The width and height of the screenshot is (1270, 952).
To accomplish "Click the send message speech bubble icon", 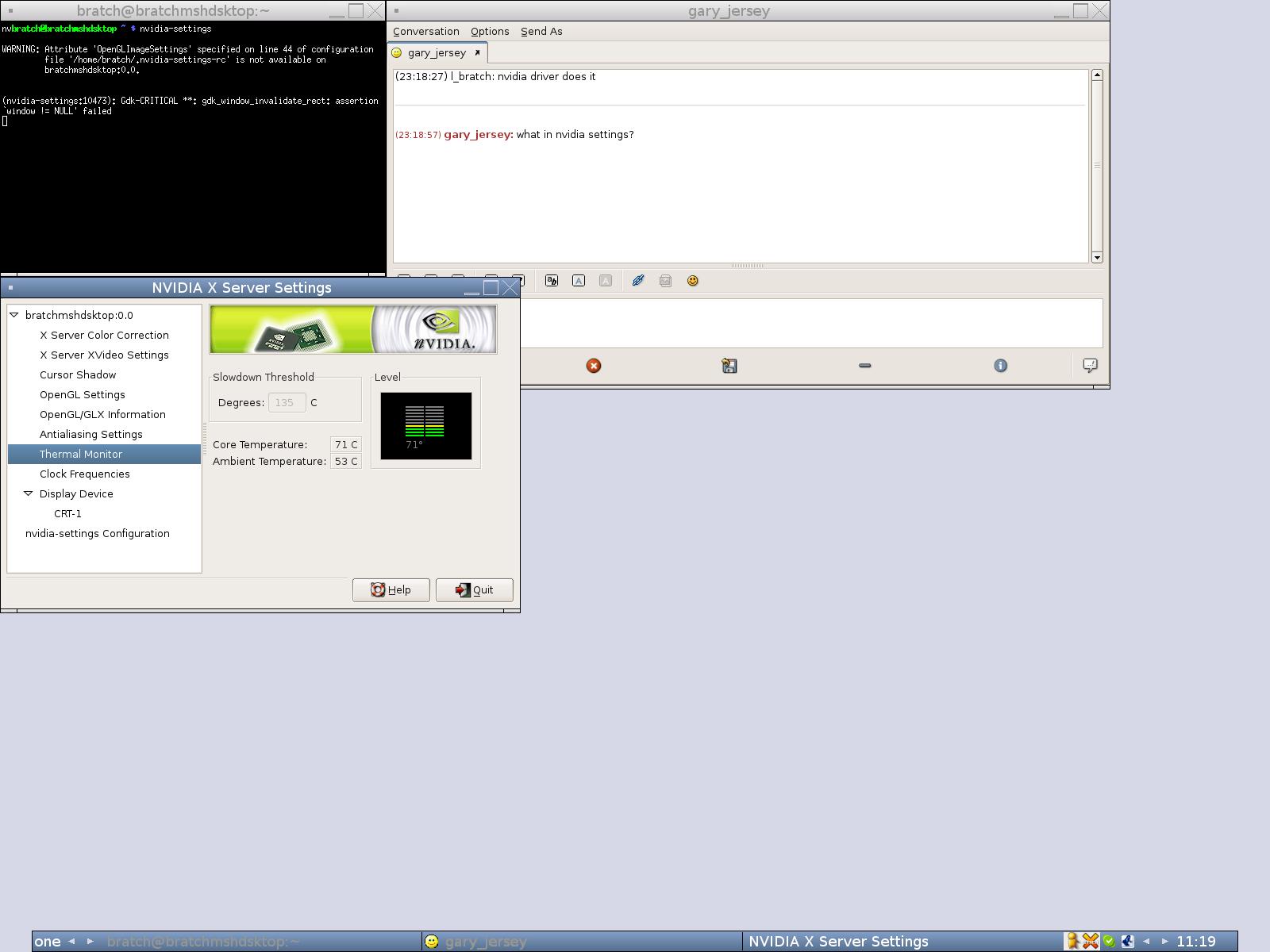I will pyautogui.click(x=1091, y=366).
